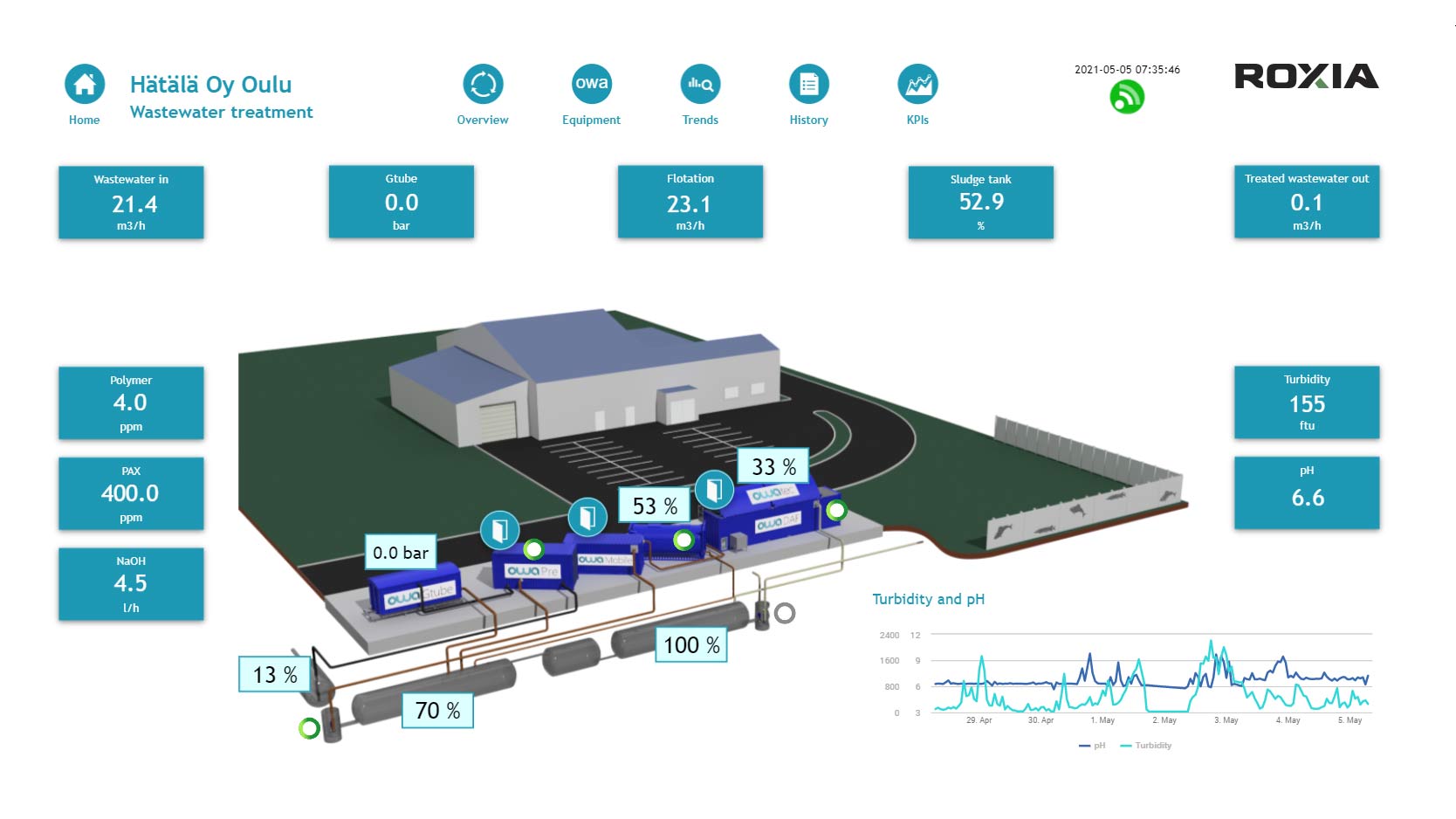Select the Gtube 0.0 bar tile
This screenshot has width=1456, height=819.
(402, 202)
